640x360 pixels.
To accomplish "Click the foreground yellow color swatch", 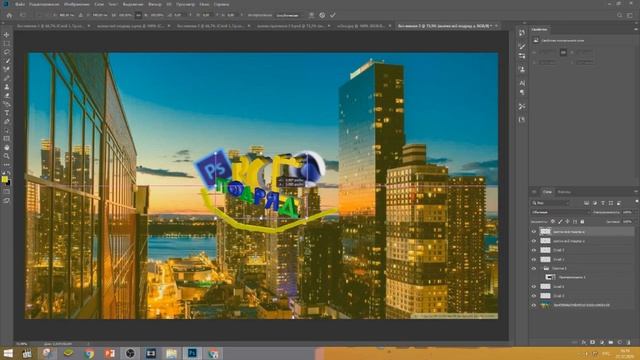I will coord(4,180).
